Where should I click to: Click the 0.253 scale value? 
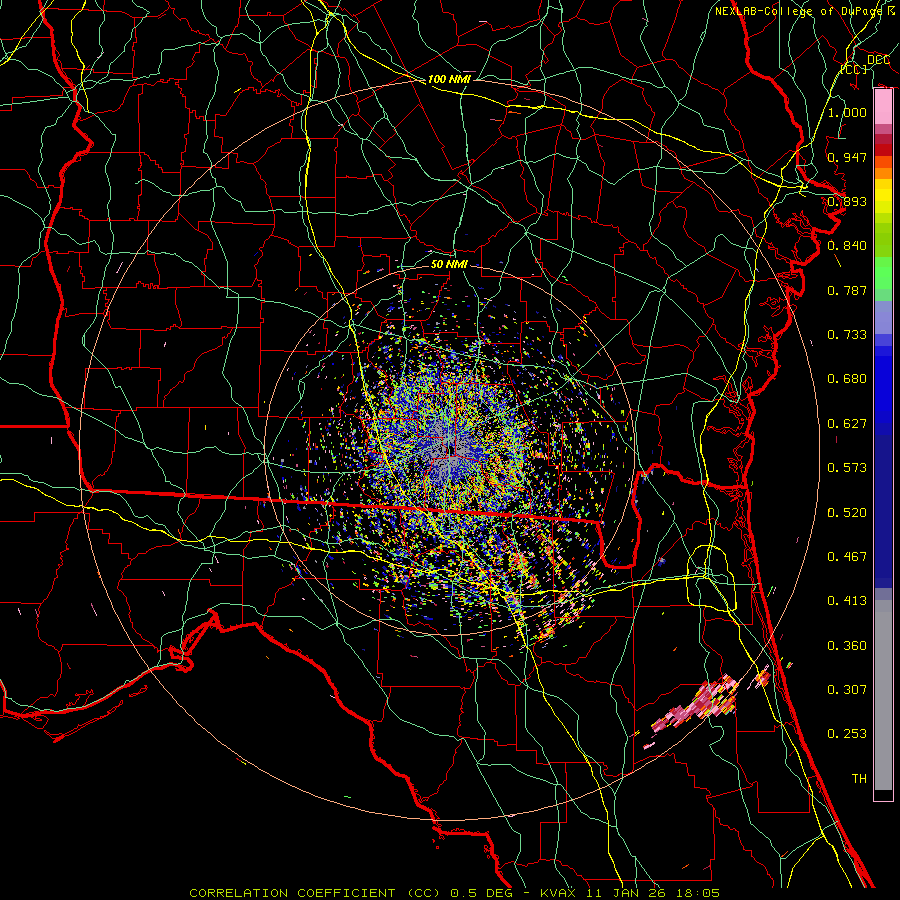pos(847,734)
